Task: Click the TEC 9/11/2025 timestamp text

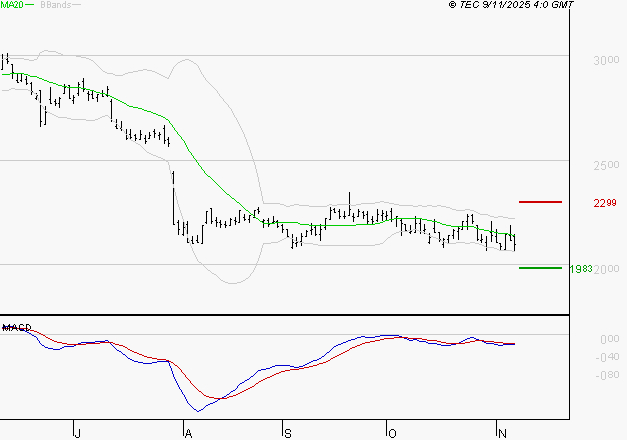Action: (511, 4)
